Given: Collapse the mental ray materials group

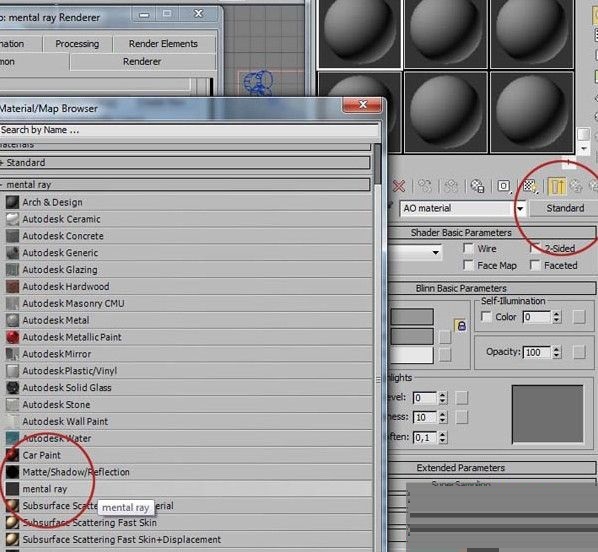Looking at the screenshot, I should 185,185.
